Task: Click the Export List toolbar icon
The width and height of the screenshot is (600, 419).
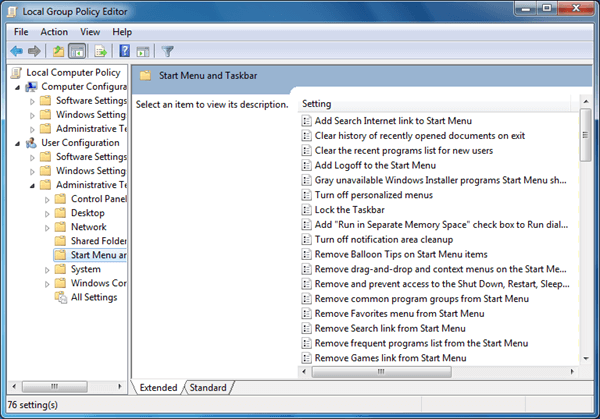Action: tap(101, 51)
